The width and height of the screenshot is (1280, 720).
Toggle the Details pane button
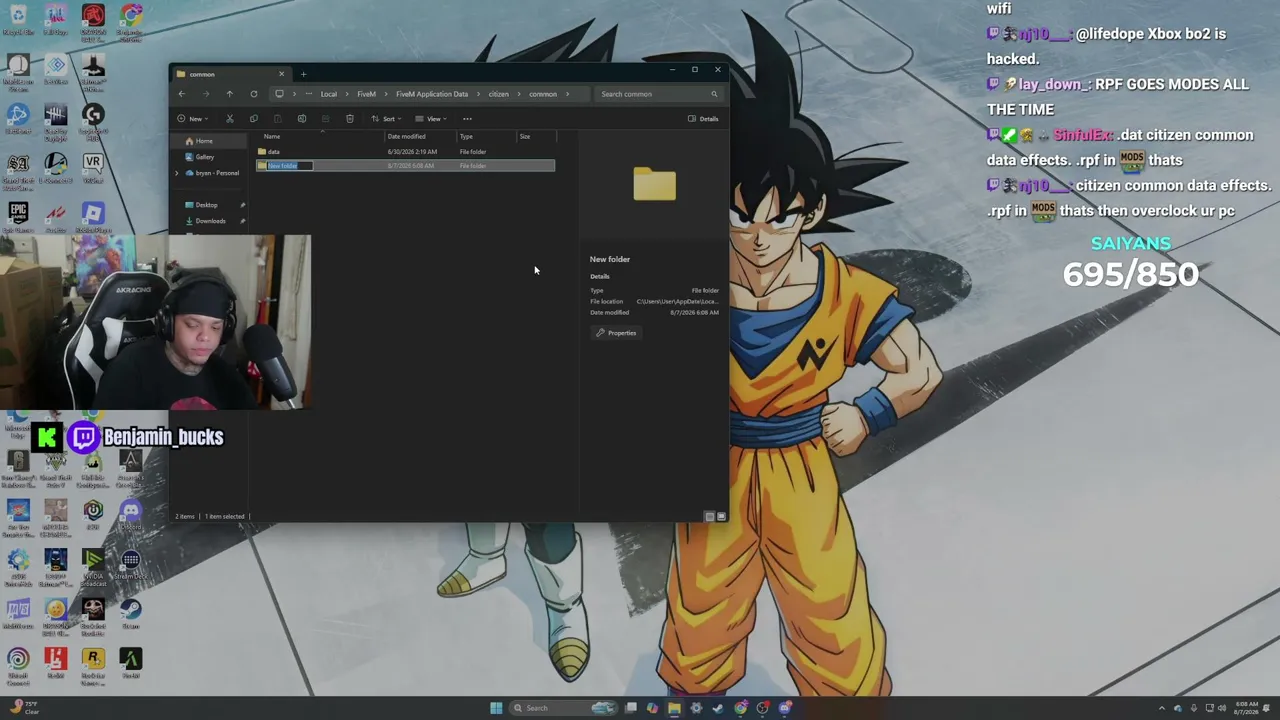[703, 119]
